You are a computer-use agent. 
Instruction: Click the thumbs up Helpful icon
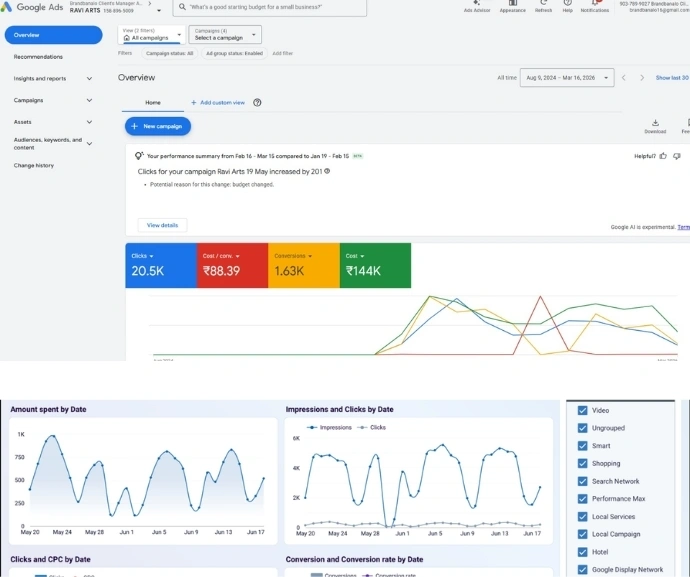(664, 156)
